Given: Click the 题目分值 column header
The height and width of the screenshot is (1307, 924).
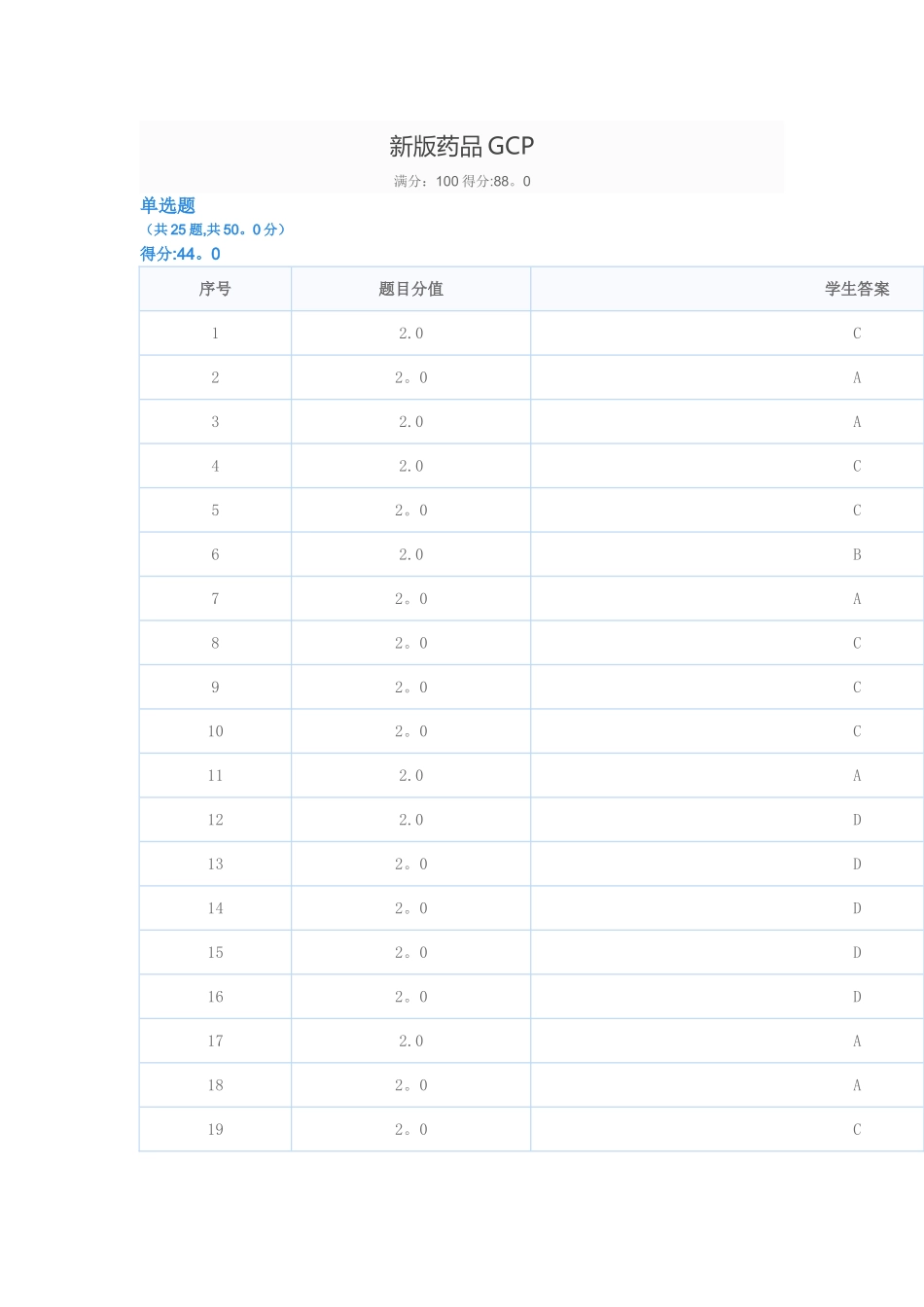Looking at the screenshot, I should [410, 289].
